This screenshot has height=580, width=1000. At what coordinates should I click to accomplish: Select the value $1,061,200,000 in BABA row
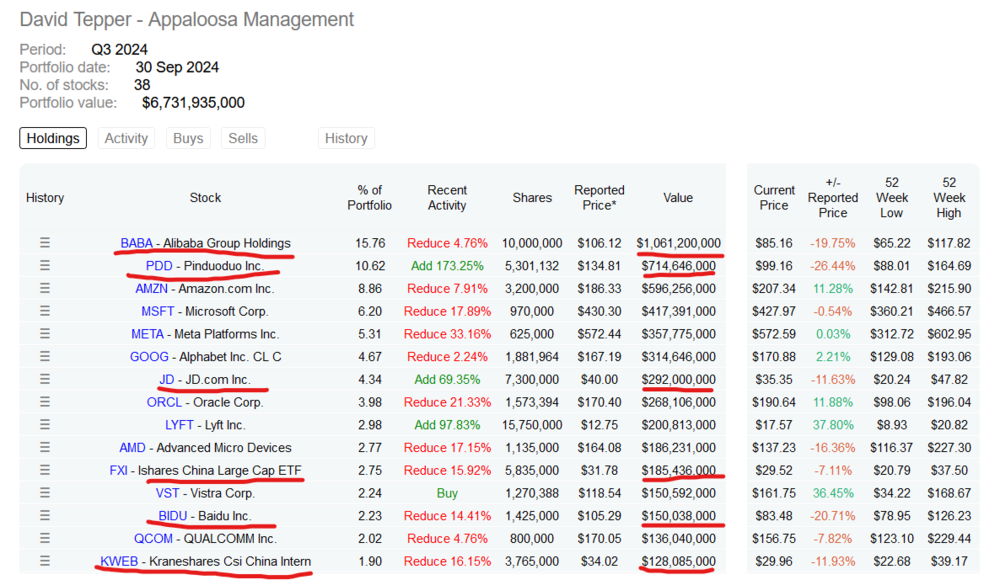tap(679, 243)
